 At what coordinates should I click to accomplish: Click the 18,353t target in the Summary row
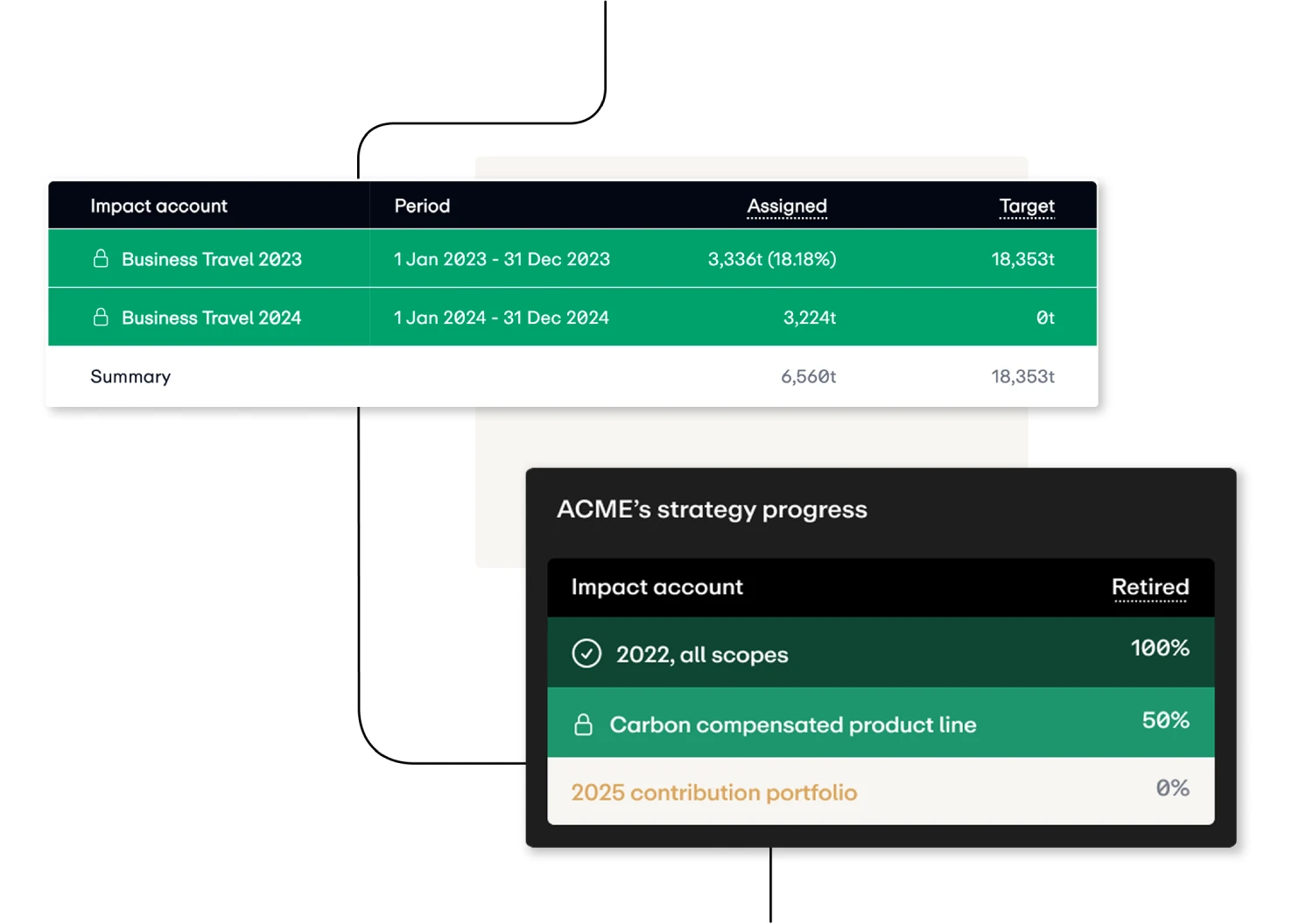pyautogui.click(x=1022, y=376)
